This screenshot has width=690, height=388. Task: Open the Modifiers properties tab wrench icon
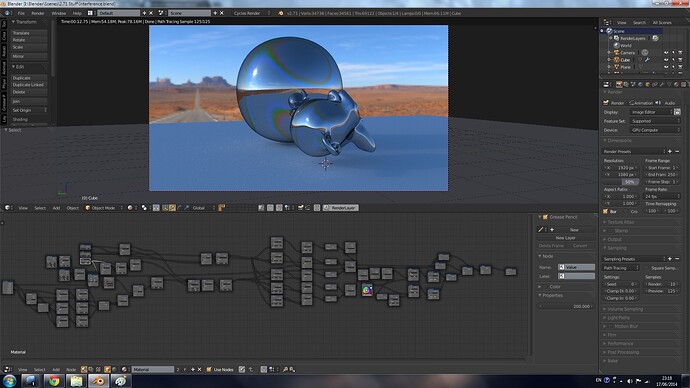point(662,84)
